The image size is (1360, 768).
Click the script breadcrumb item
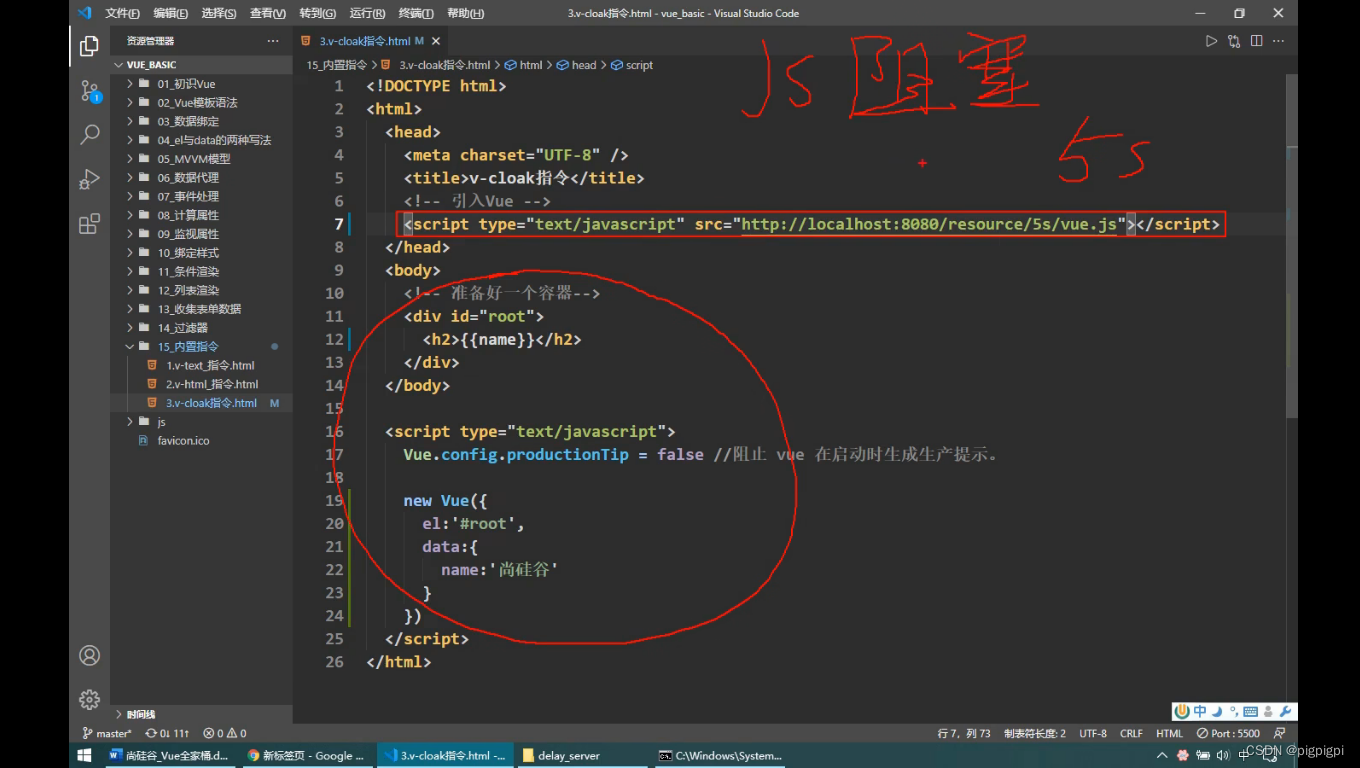pyautogui.click(x=632, y=65)
